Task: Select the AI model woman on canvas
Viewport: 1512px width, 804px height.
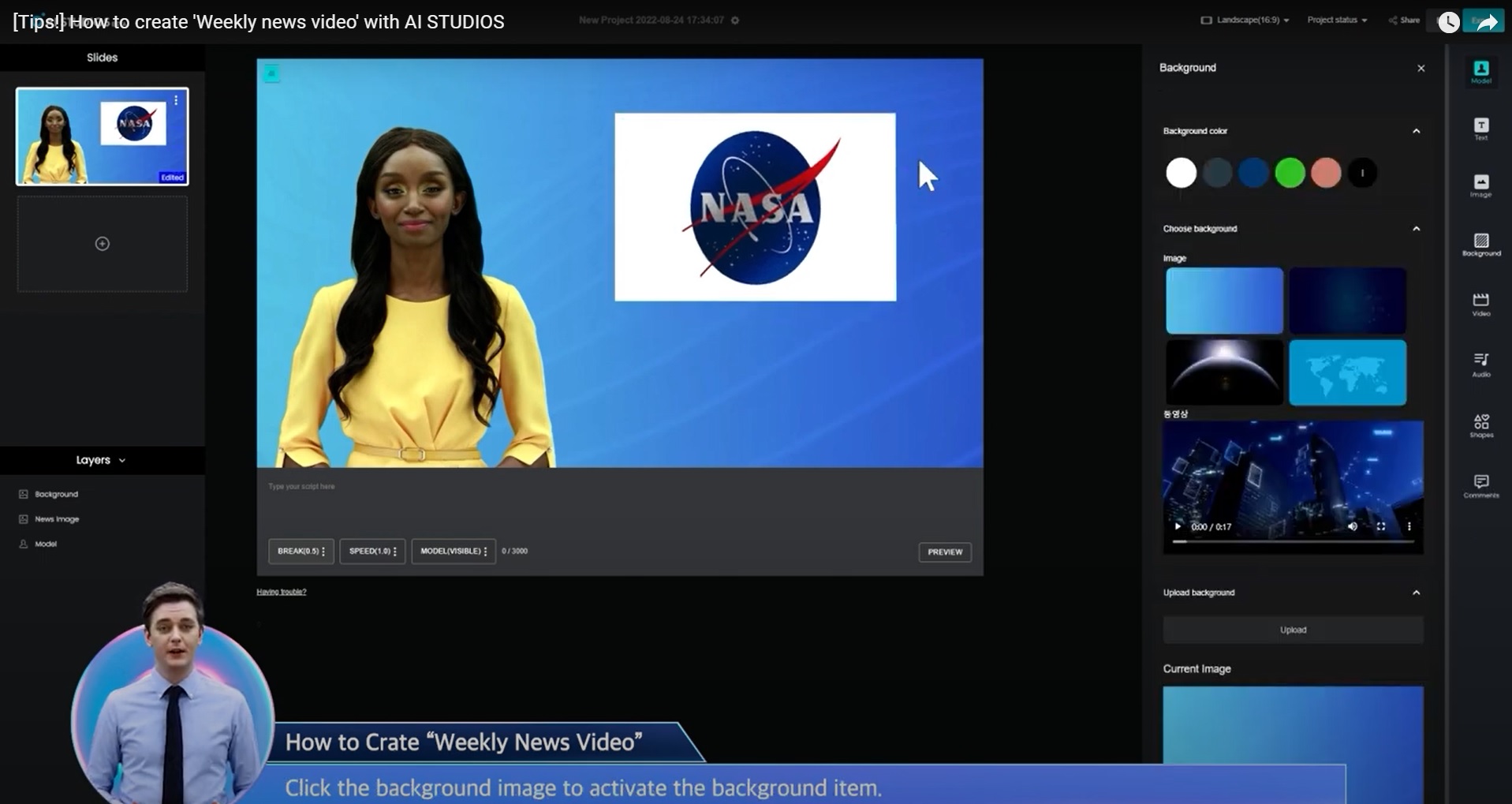Action: coord(416,296)
